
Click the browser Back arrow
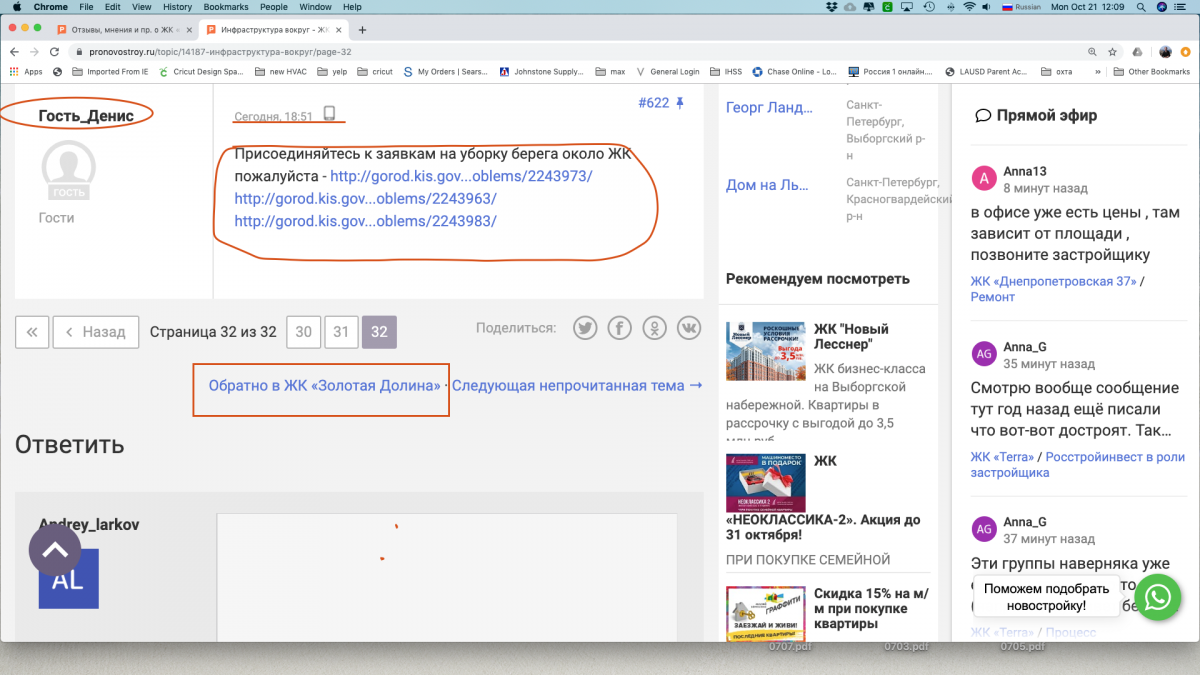[14, 52]
